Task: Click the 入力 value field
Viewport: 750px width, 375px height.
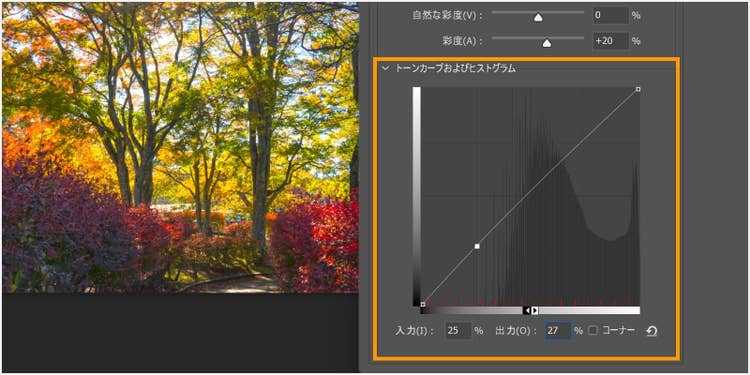Action: click(459, 331)
